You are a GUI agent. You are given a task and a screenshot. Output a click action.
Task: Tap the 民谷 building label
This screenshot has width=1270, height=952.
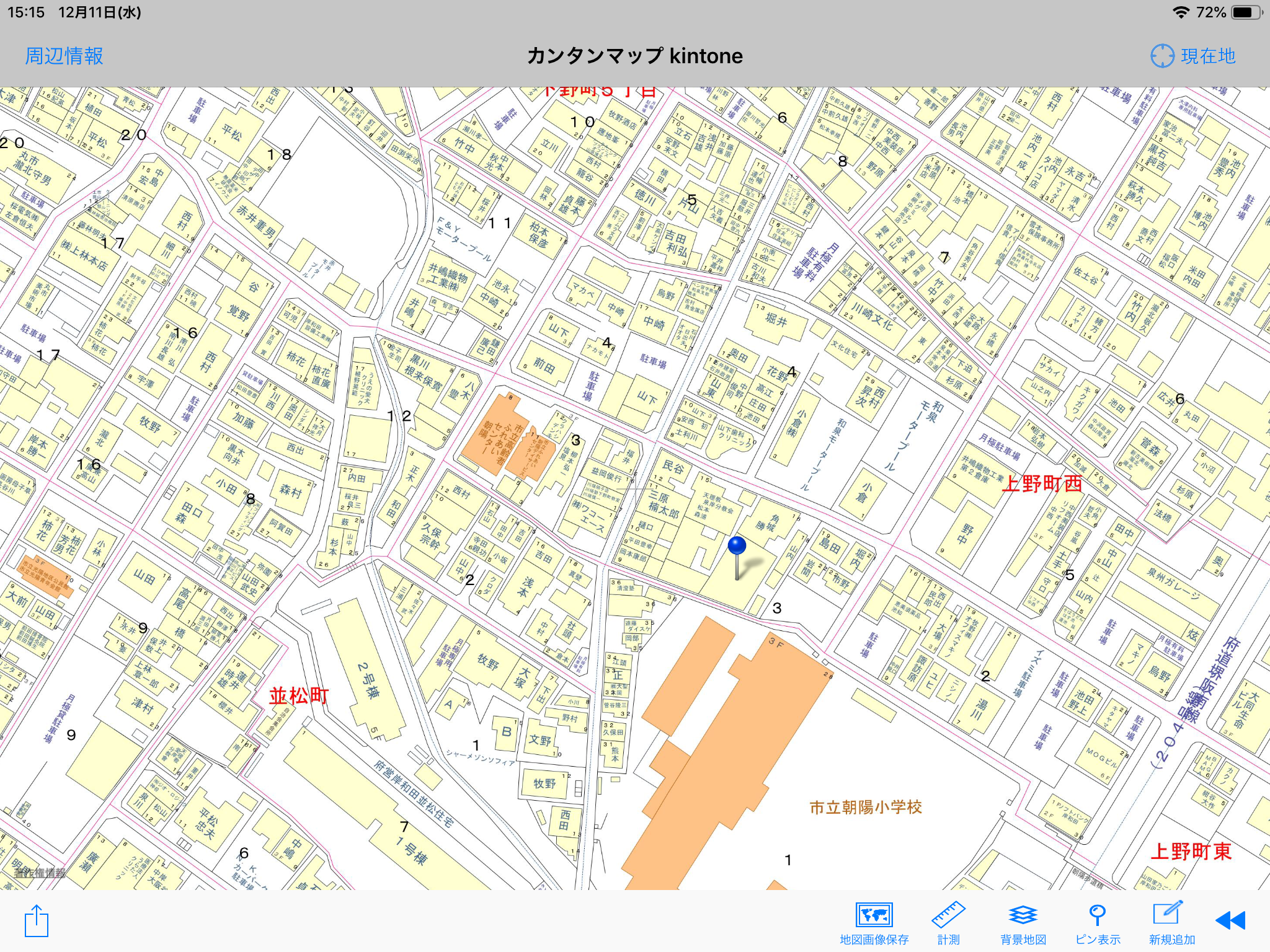click(x=673, y=467)
